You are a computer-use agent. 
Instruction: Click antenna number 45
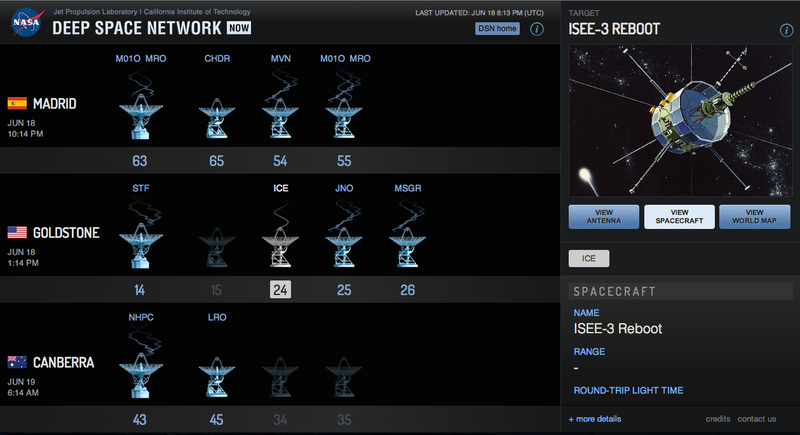pos(216,420)
